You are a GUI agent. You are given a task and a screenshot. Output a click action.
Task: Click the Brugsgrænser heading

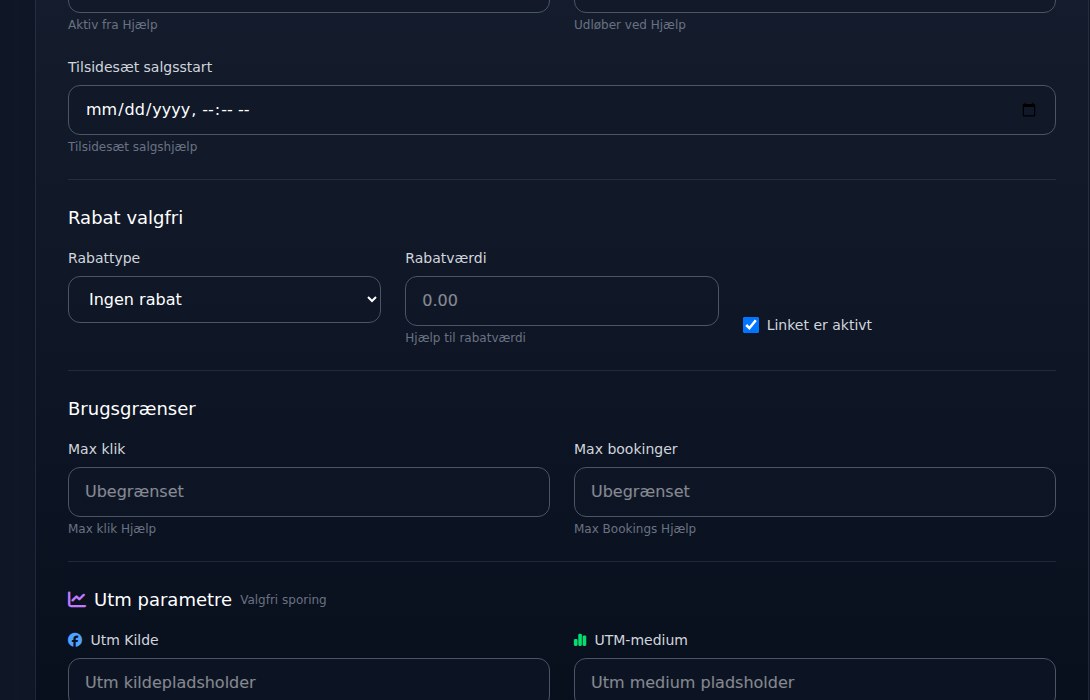[x=132, y=409]
